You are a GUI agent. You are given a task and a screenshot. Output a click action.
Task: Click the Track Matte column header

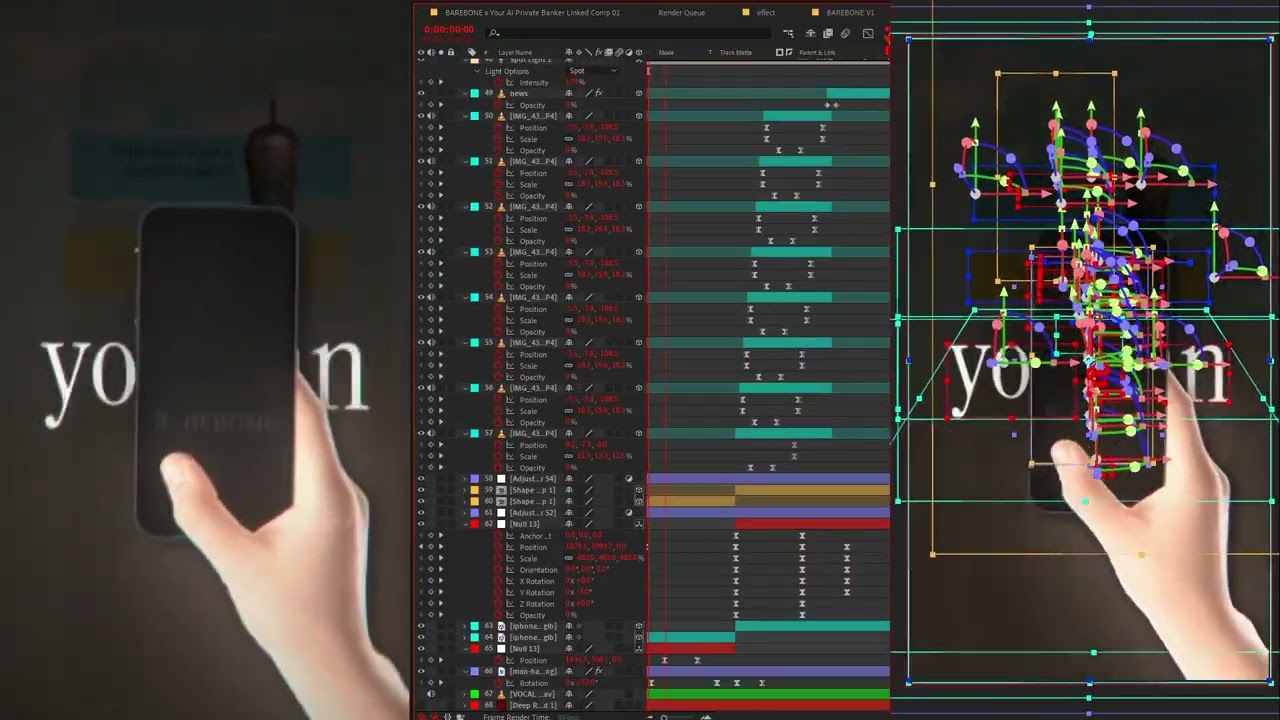point(735,52)
